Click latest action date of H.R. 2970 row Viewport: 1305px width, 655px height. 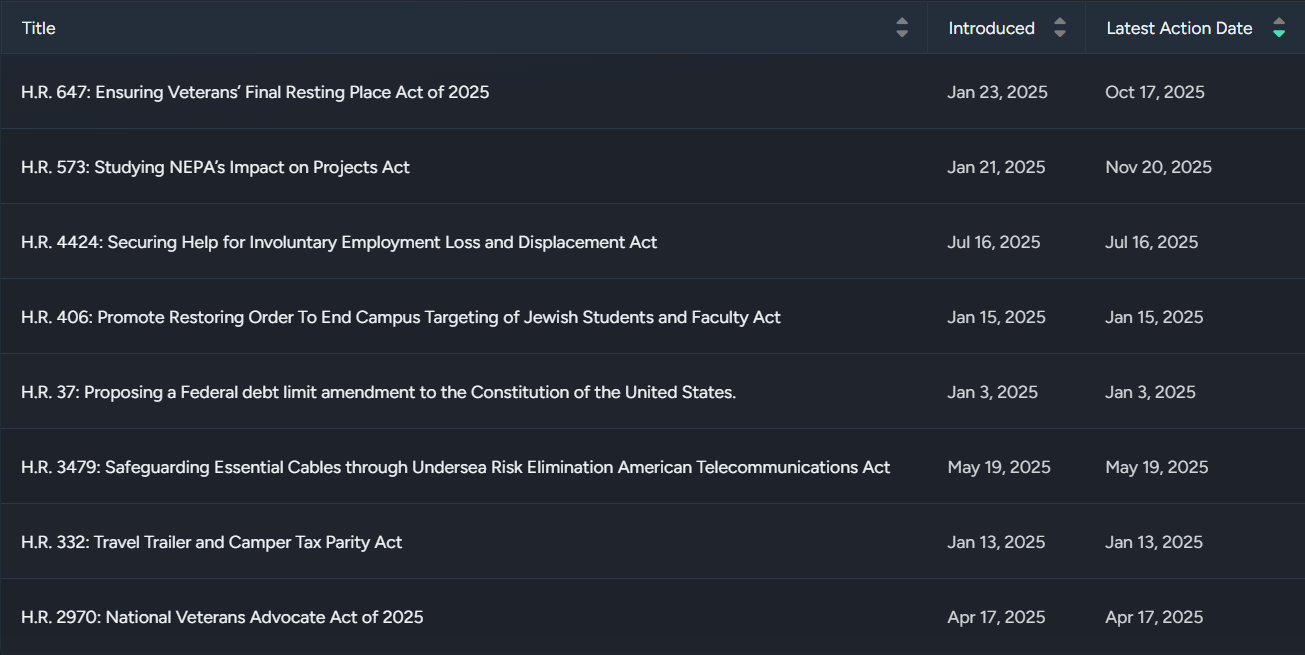coord(1154,617)
